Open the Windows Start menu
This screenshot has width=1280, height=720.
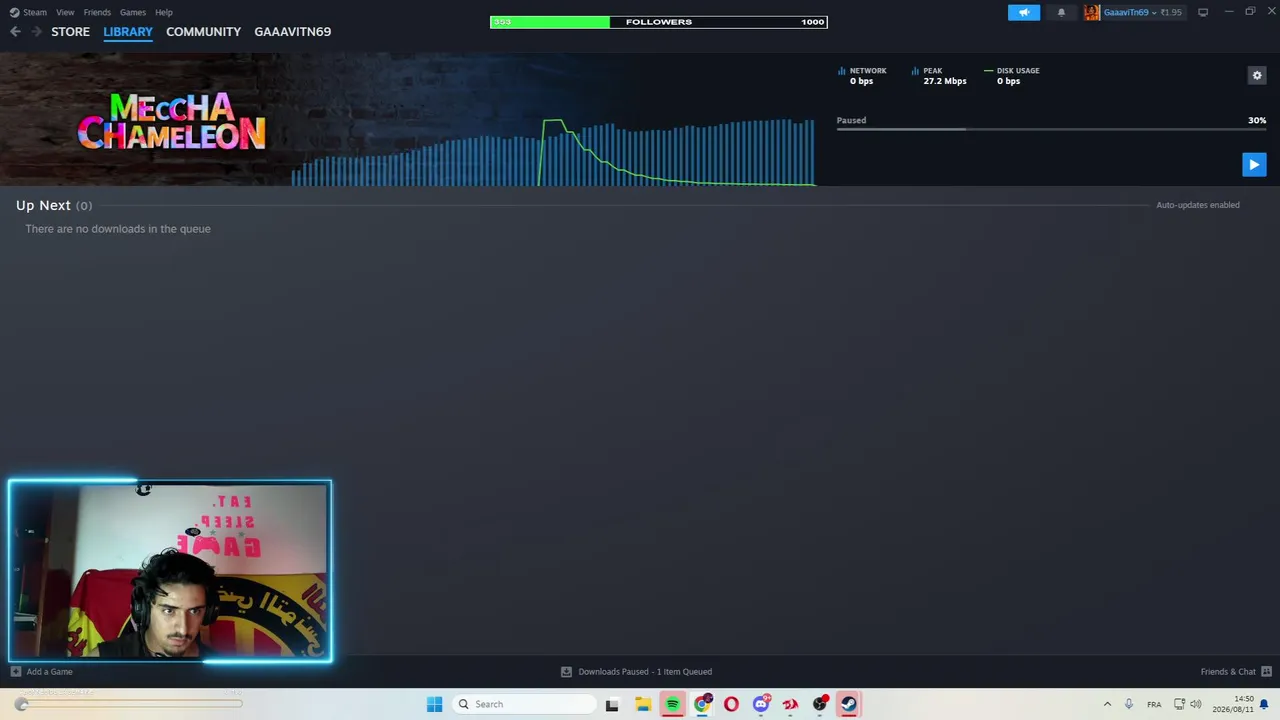click(x=434, y=704)
